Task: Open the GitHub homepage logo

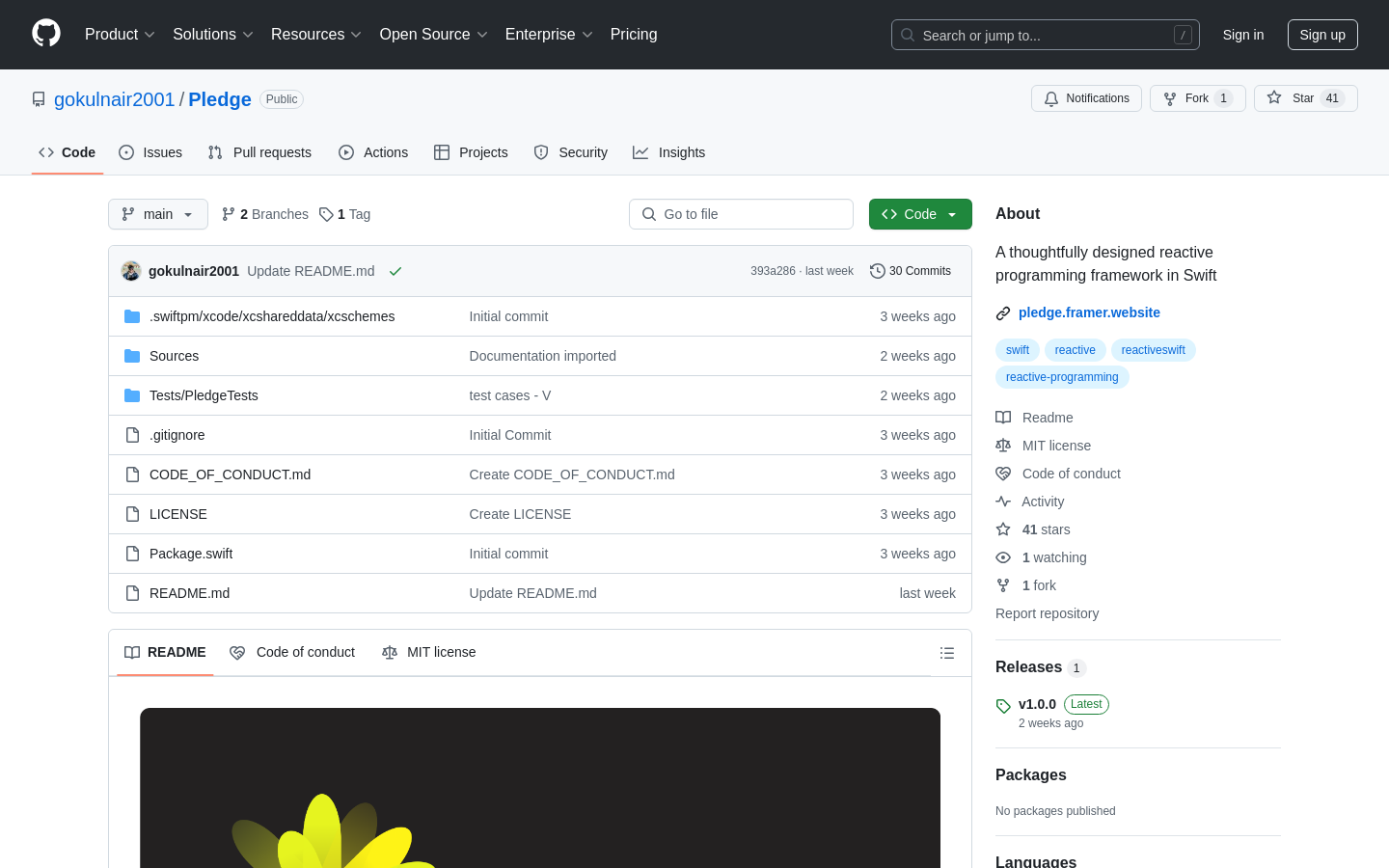Action: click(x=46, y=34)
